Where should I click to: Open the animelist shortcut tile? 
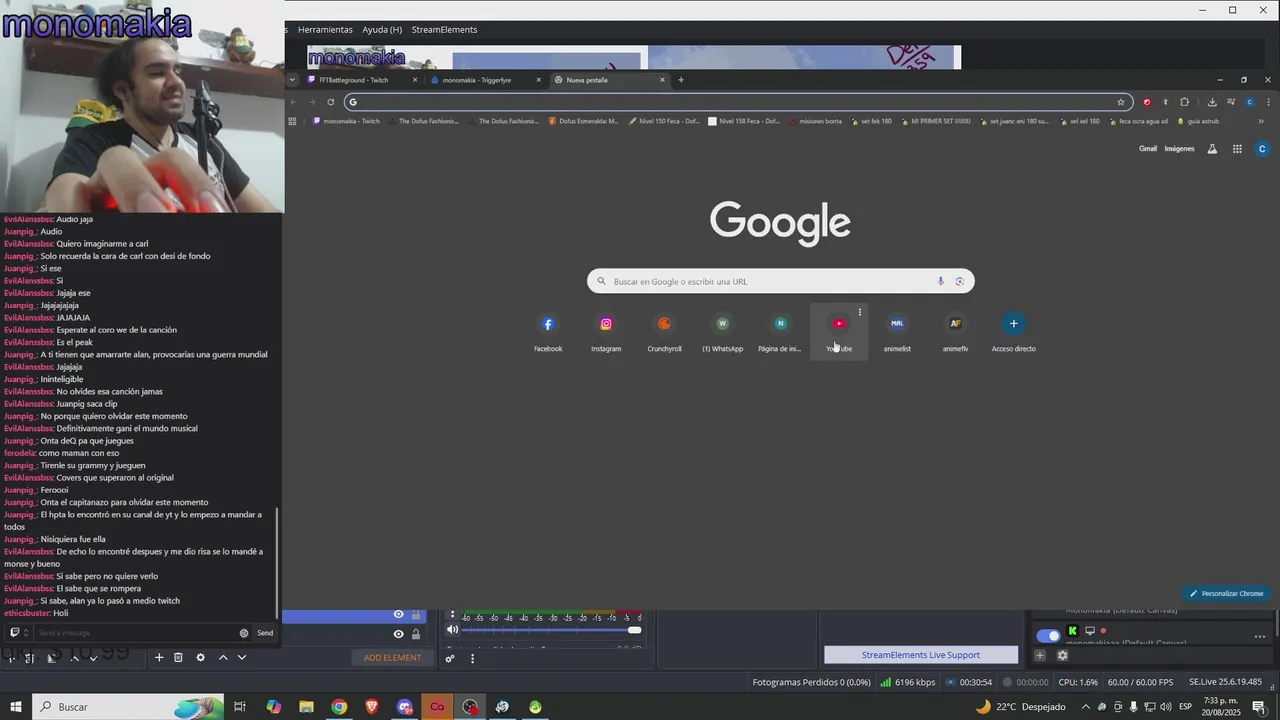pos(897,332)
